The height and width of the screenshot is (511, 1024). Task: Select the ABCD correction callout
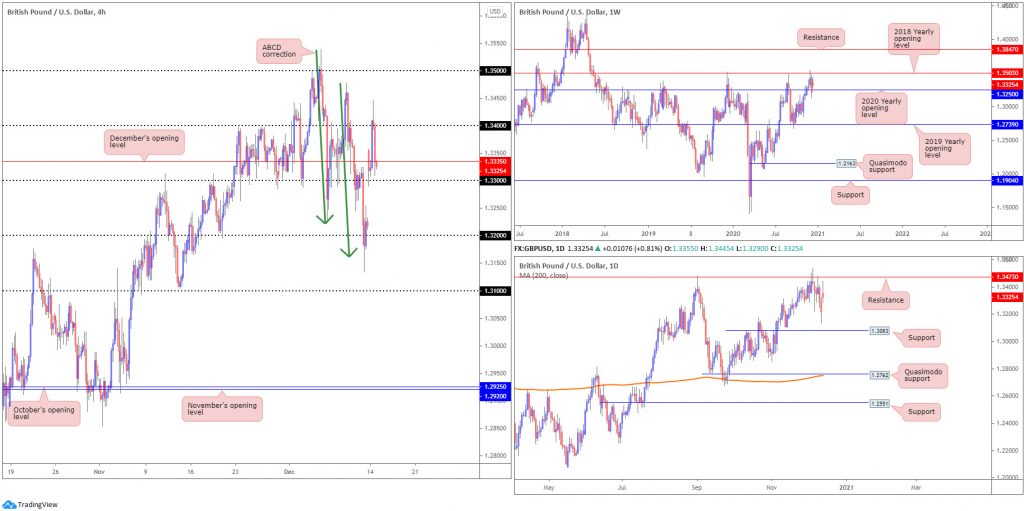click(x=281, y=50)
